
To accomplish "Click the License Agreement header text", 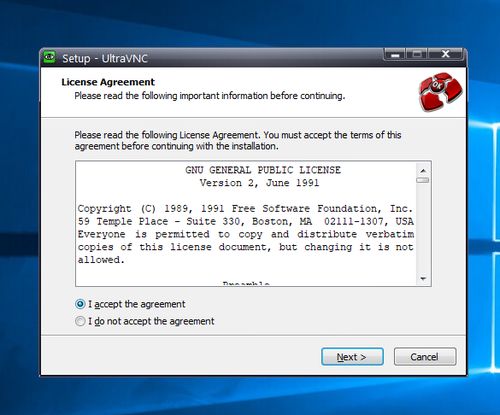I will [x=108, y=82].
